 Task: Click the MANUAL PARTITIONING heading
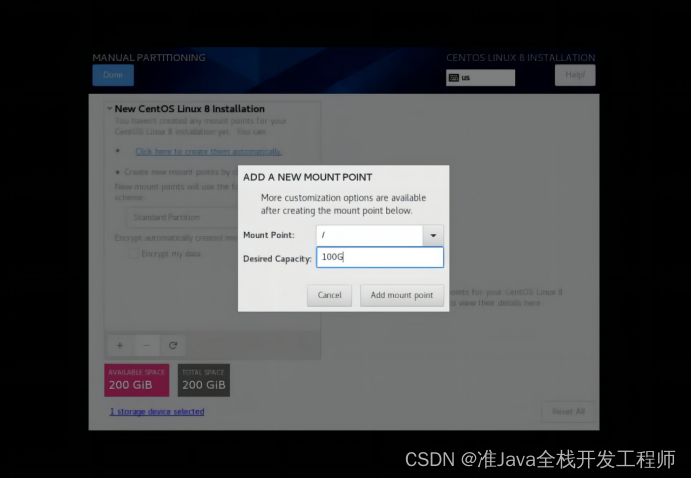tap(149, 57)
